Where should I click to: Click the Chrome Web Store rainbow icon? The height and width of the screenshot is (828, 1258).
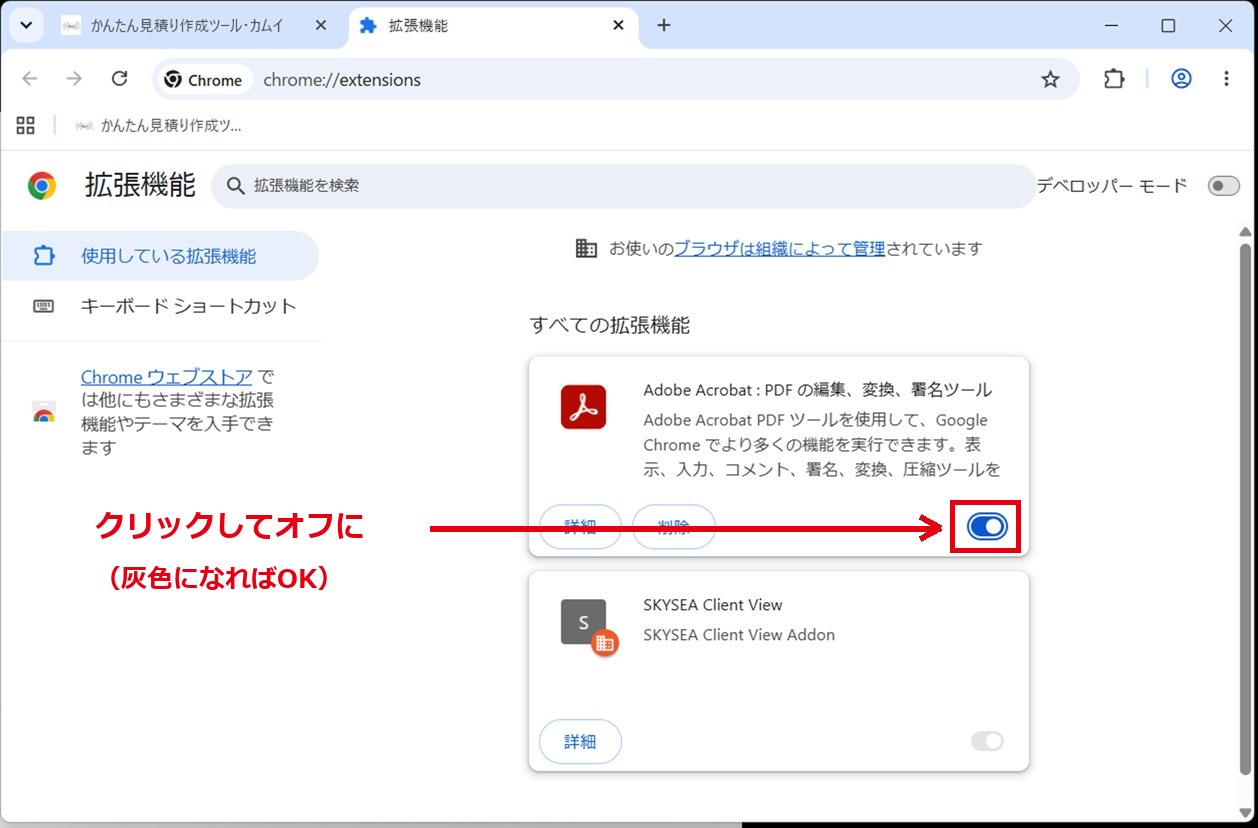43,412
